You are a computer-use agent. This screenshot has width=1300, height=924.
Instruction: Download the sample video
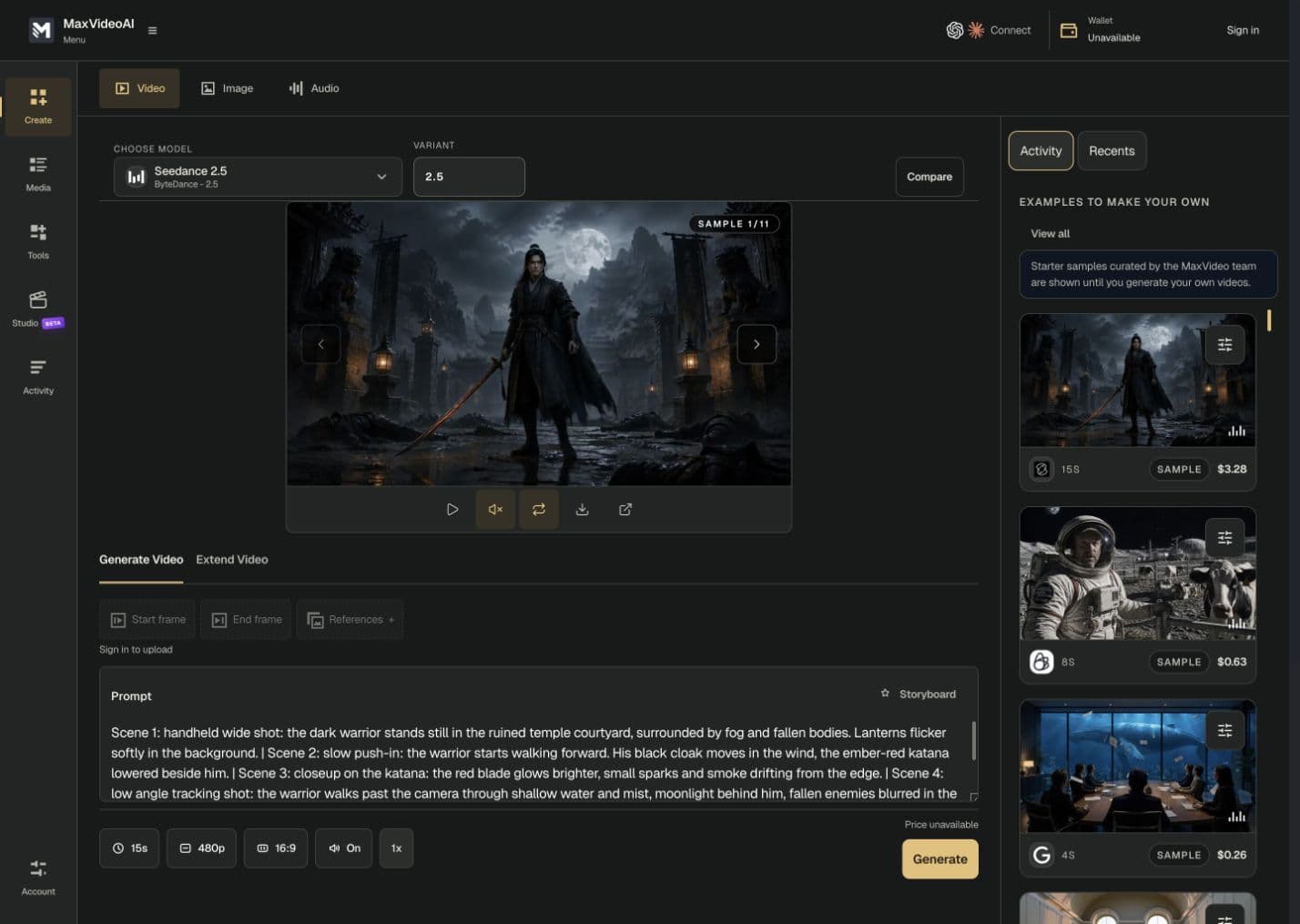coord(582,510)
